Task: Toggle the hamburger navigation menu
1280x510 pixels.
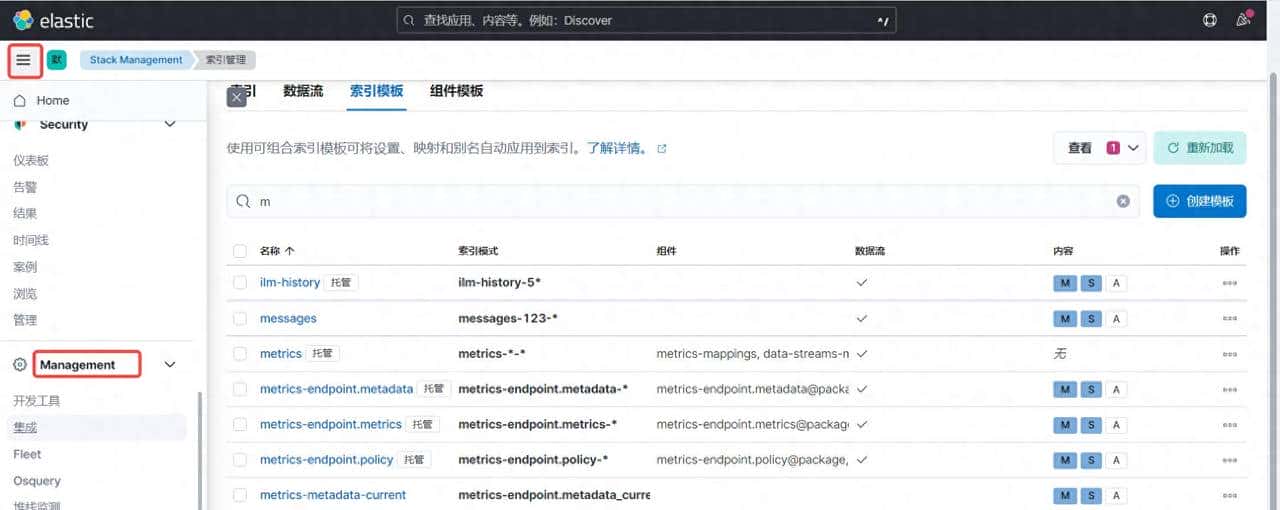Action: pos(24,60)
